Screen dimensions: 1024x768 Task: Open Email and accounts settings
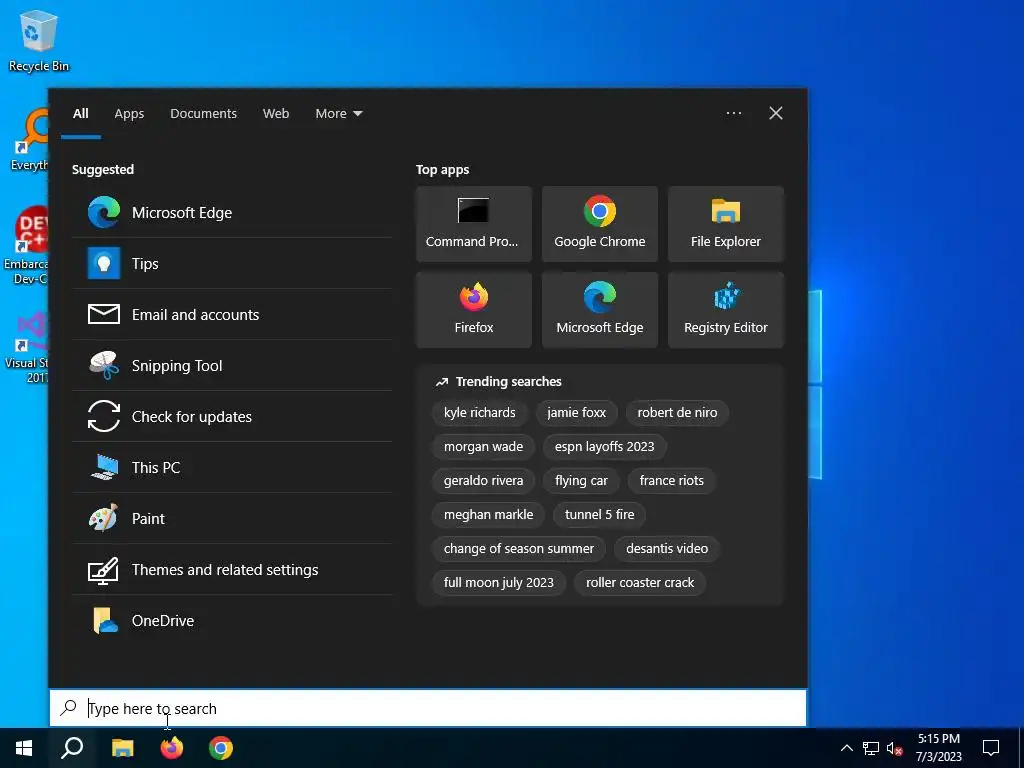pos(232,314)
